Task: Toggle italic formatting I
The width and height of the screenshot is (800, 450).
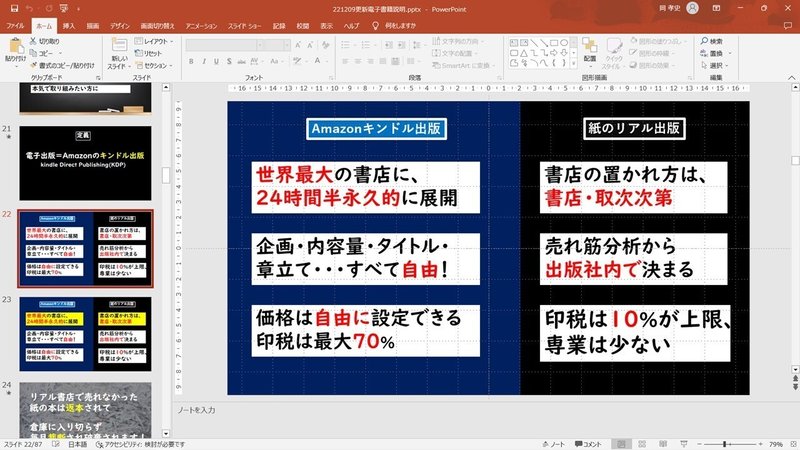Action: (204, 61)
